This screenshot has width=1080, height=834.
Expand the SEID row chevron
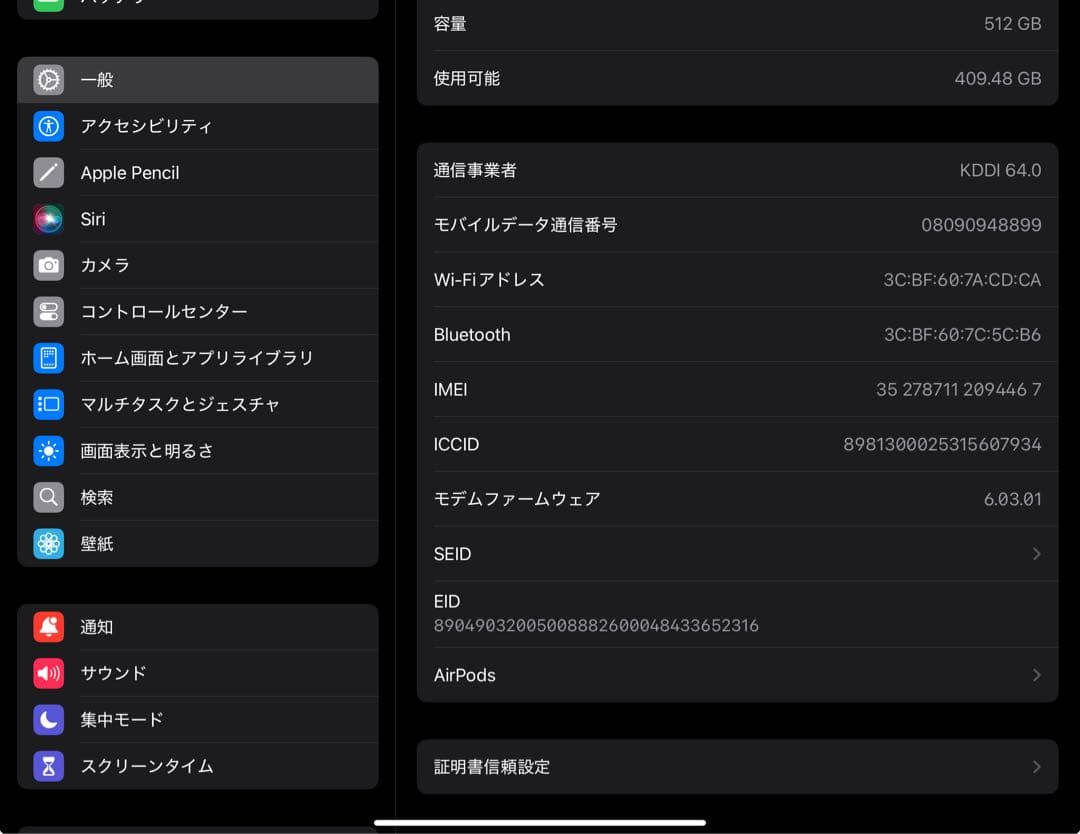[1036, 554]
